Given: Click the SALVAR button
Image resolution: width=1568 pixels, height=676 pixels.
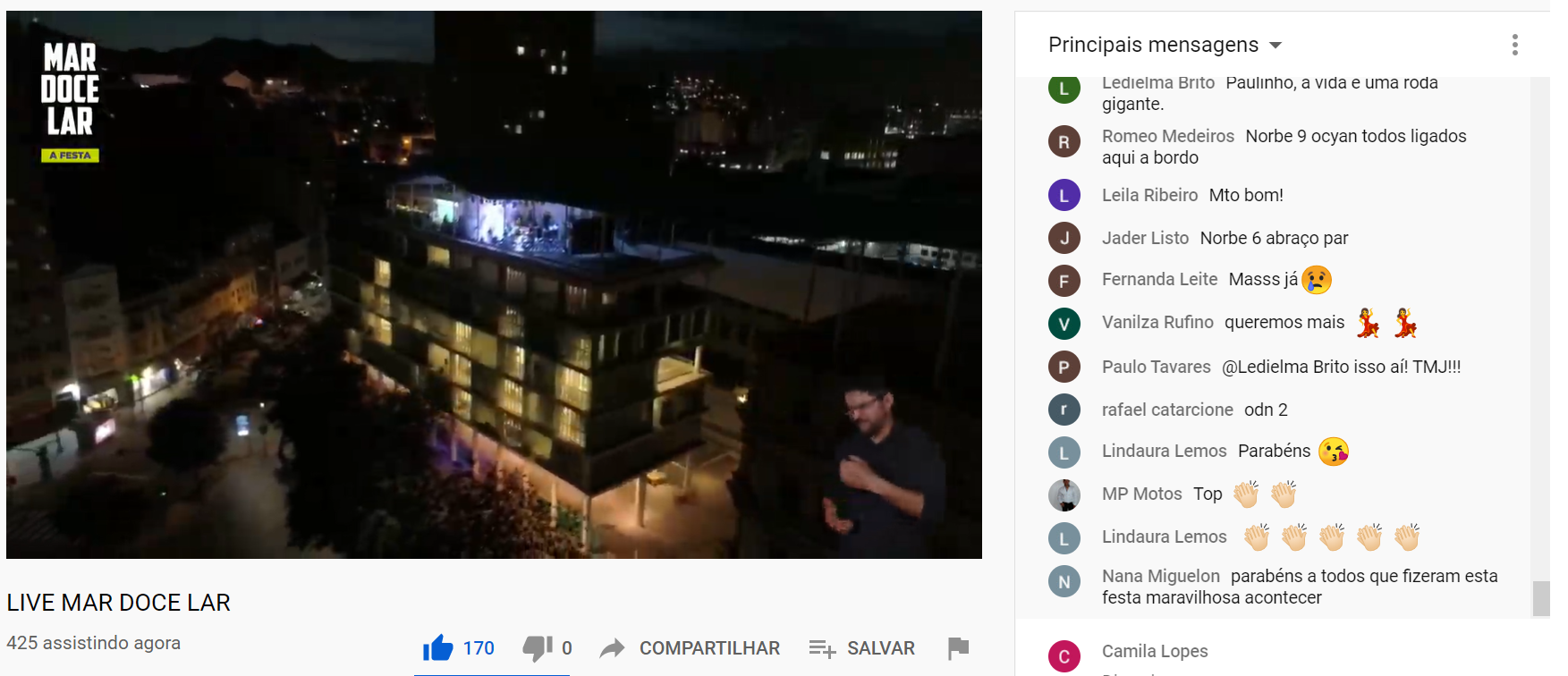Looking at the screenshot, I should coord(862,648).
